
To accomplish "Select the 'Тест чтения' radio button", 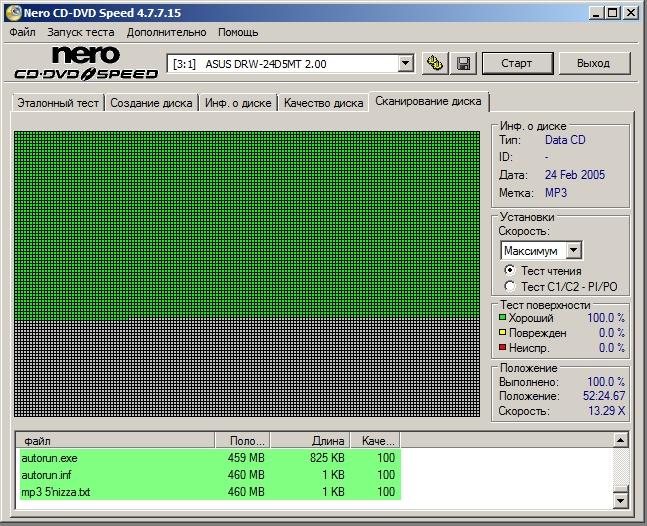I will pos(510,270).
